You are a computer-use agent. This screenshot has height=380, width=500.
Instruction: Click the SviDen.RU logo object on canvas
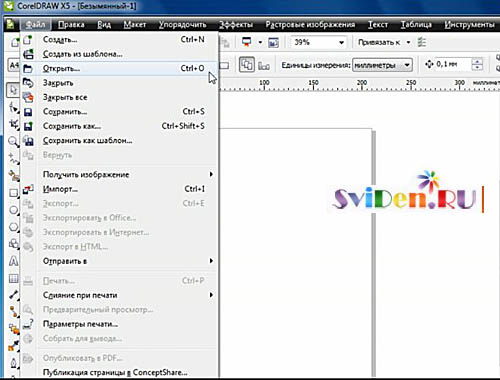tap(404, 191)
